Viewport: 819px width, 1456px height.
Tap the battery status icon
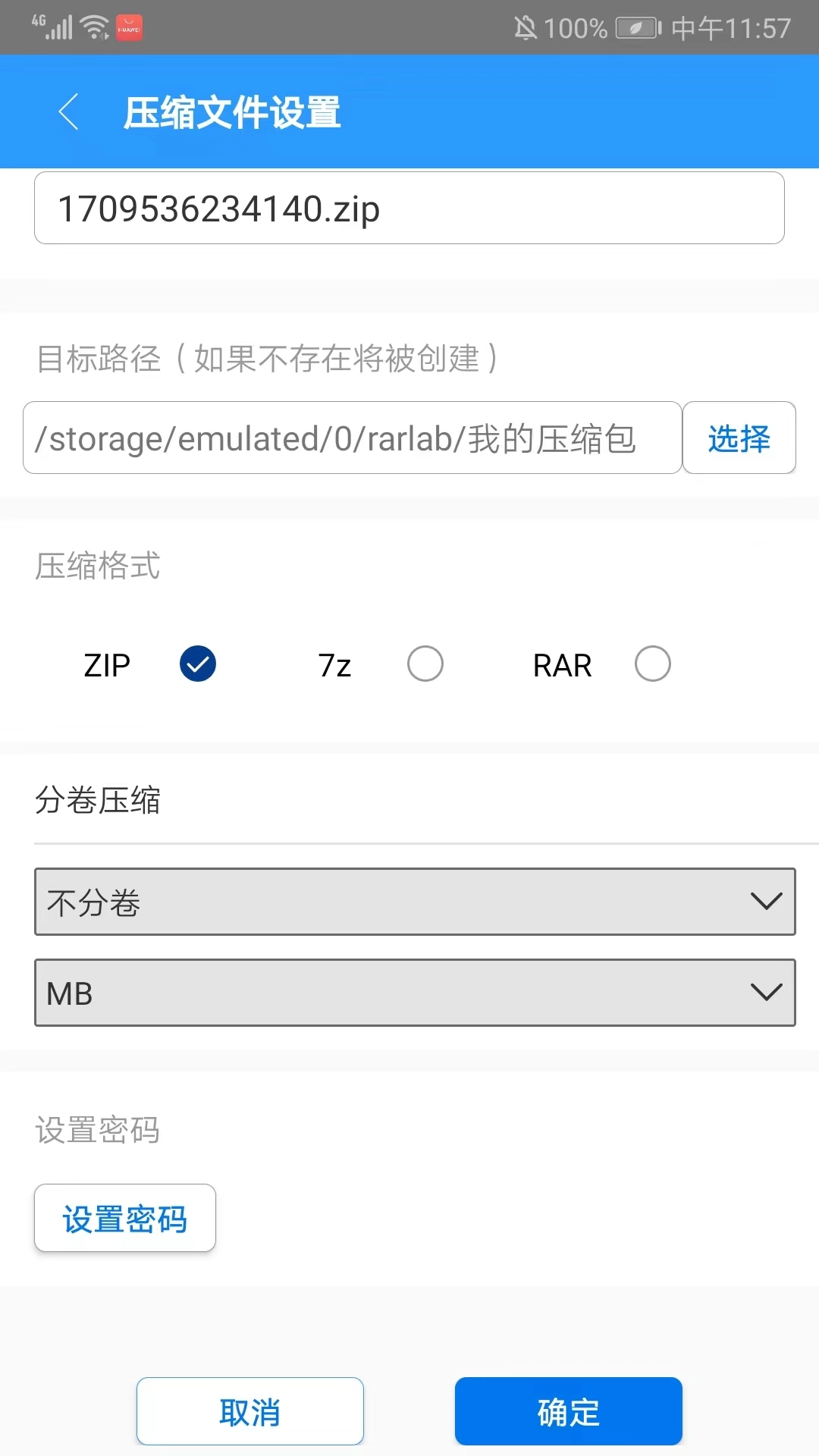tap(638, 29)
